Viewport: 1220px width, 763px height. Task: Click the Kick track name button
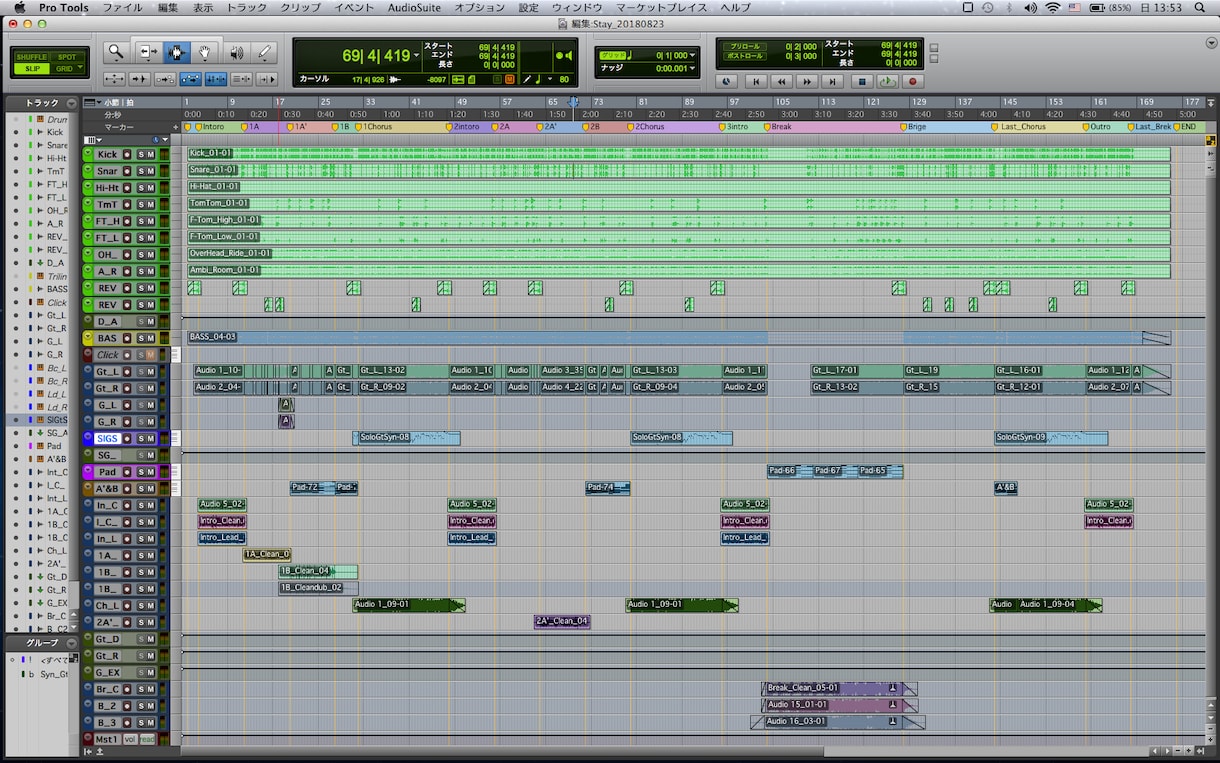107,154
